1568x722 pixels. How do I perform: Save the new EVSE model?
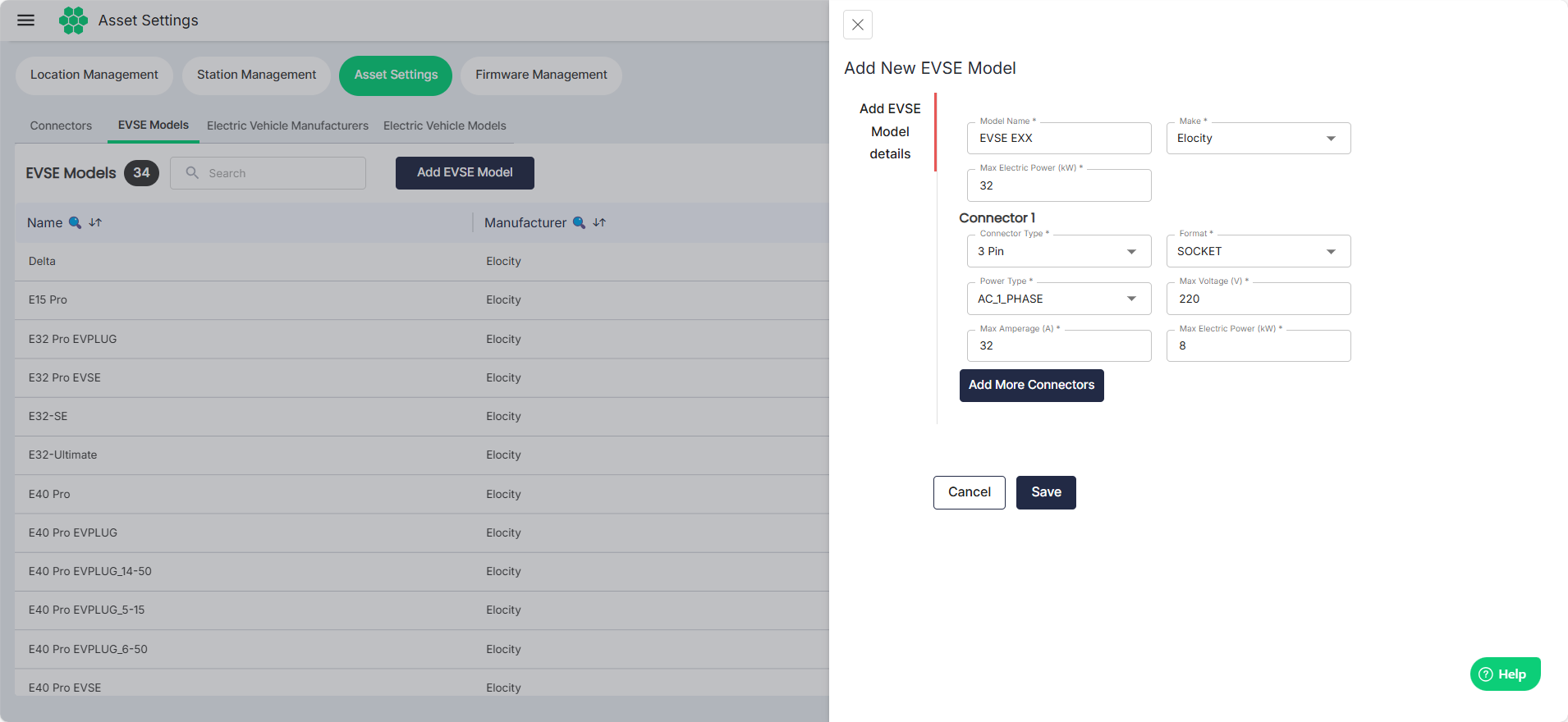(1046, 492)
